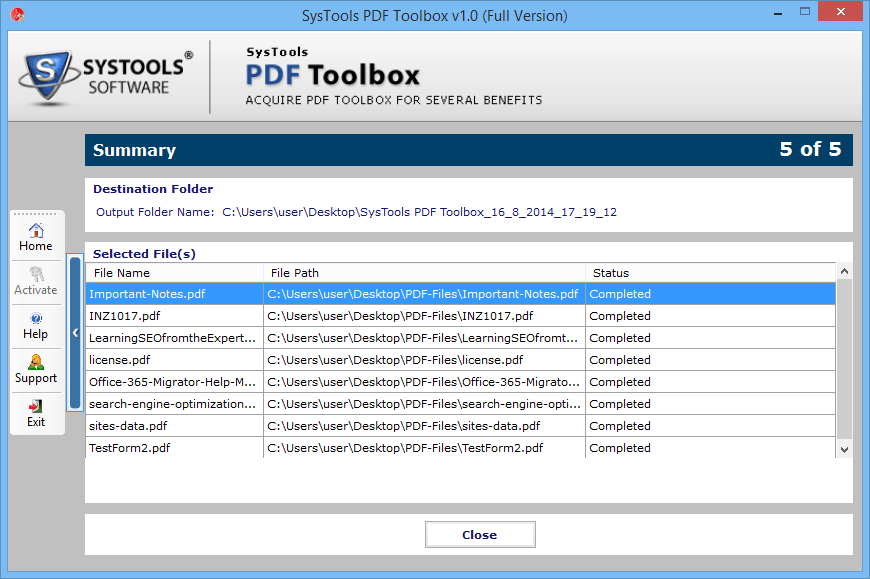Click the file path of INZ1017.pdf
Image resolution: width=870 pixels, height=579 pixels.
tap(400, 316)
